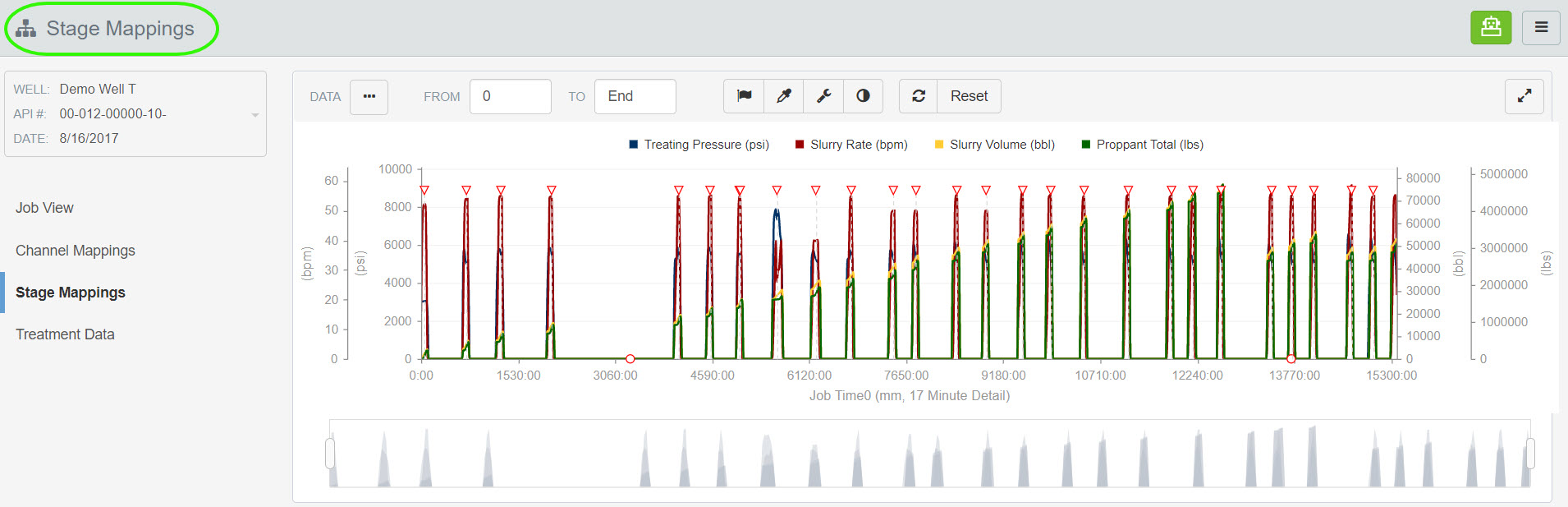Open the Job View page
The image size is (1568, 507).
click(x=44, y=208)
